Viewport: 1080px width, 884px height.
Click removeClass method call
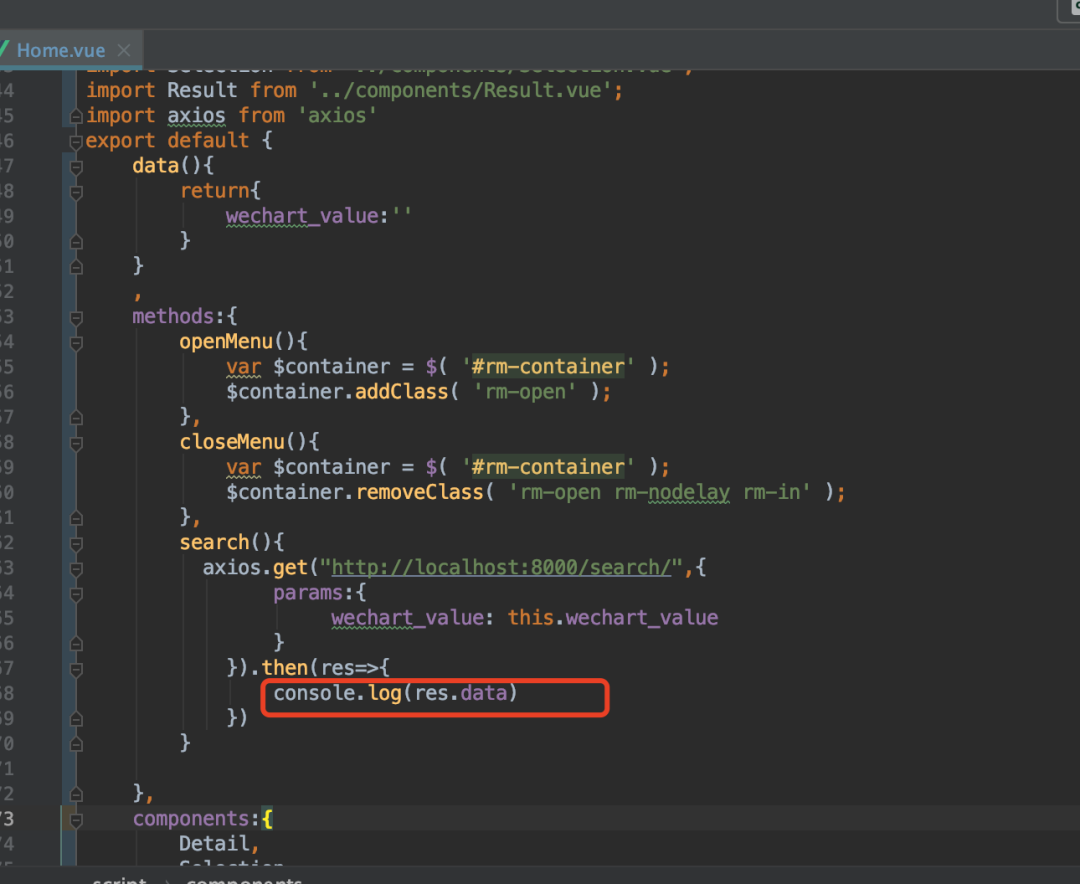pyautogui.click(x=419, y=492)
